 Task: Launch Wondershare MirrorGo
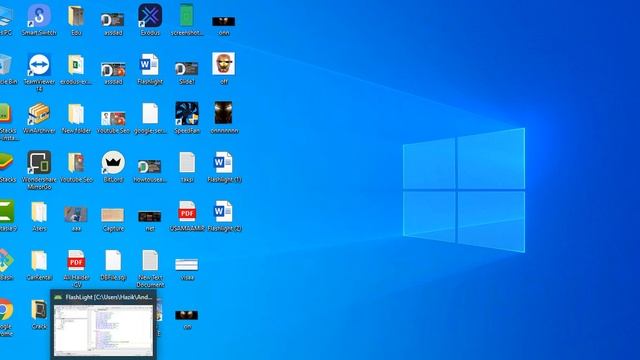pos(39,162)
